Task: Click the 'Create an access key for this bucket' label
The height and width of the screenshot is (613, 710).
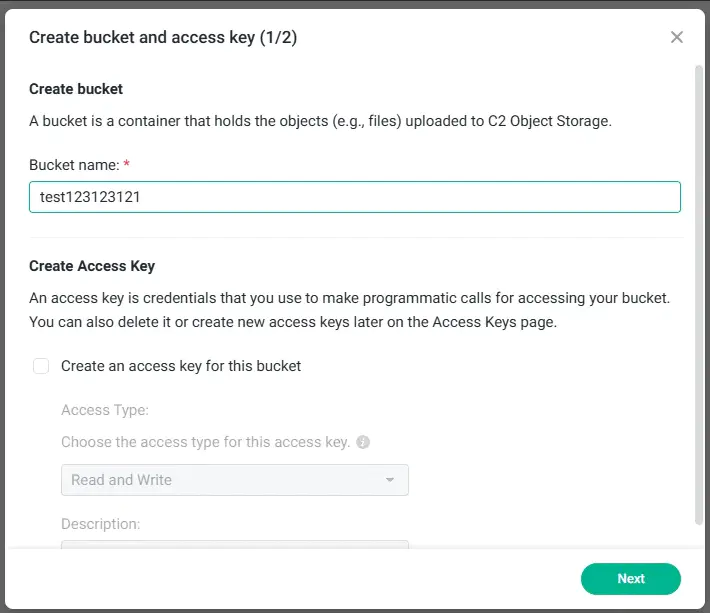Action: click(181, 366)
